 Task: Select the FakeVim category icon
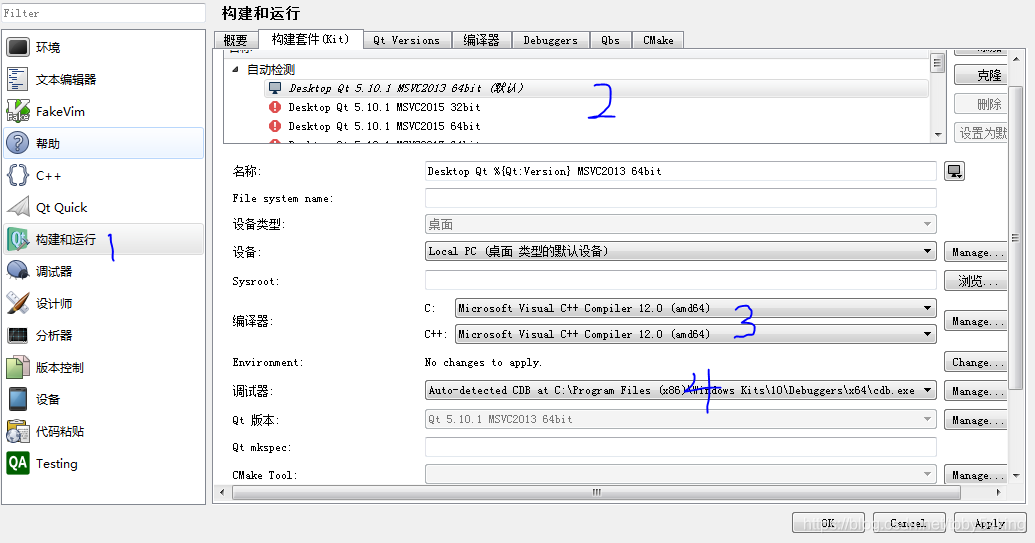(x=18, y=111)
